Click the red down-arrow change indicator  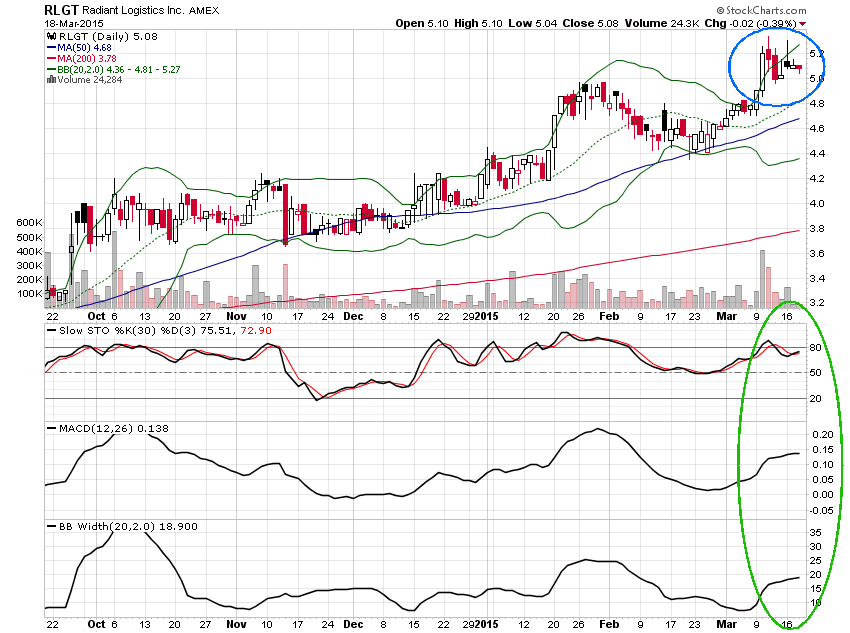[x=802, y=24]
